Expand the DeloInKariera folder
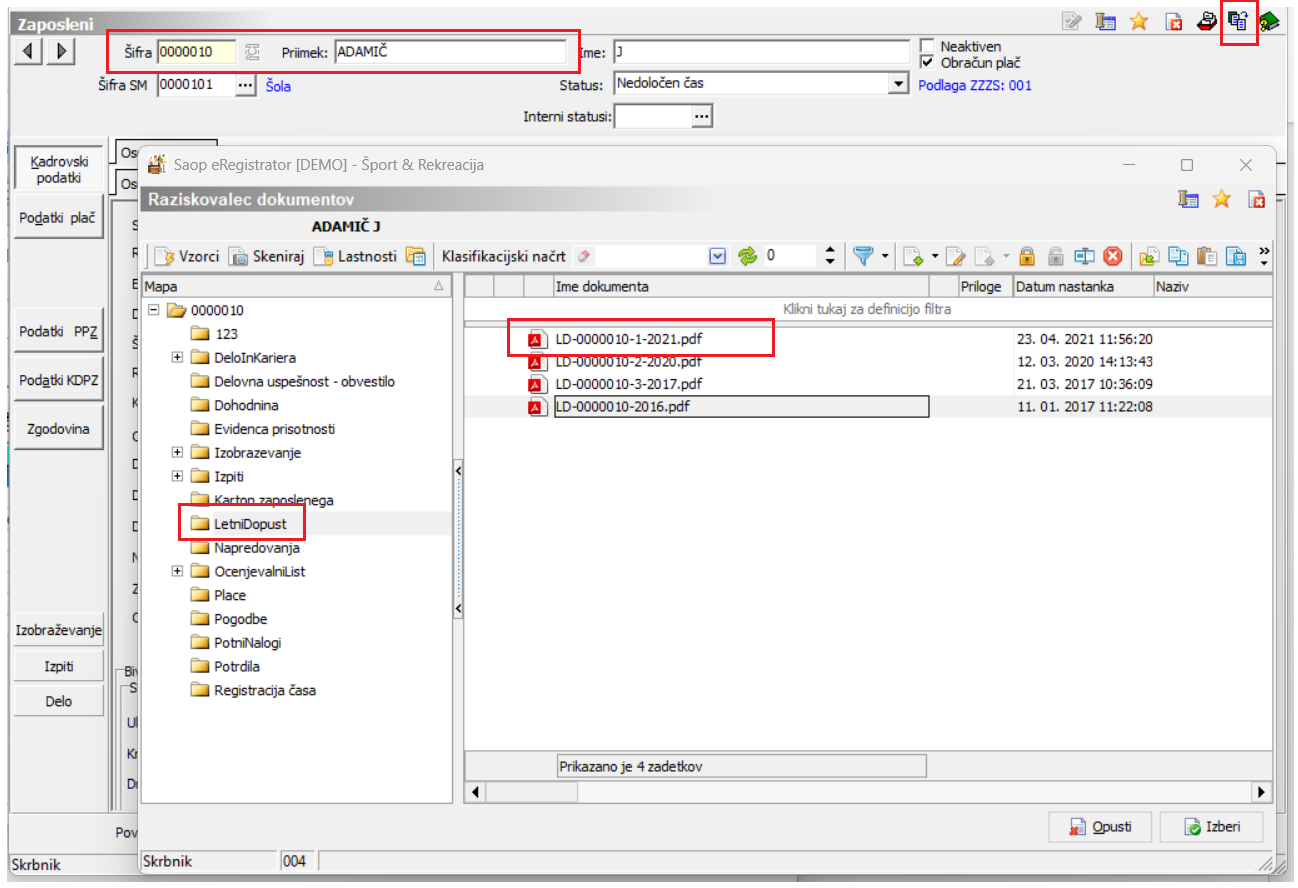 178,357
